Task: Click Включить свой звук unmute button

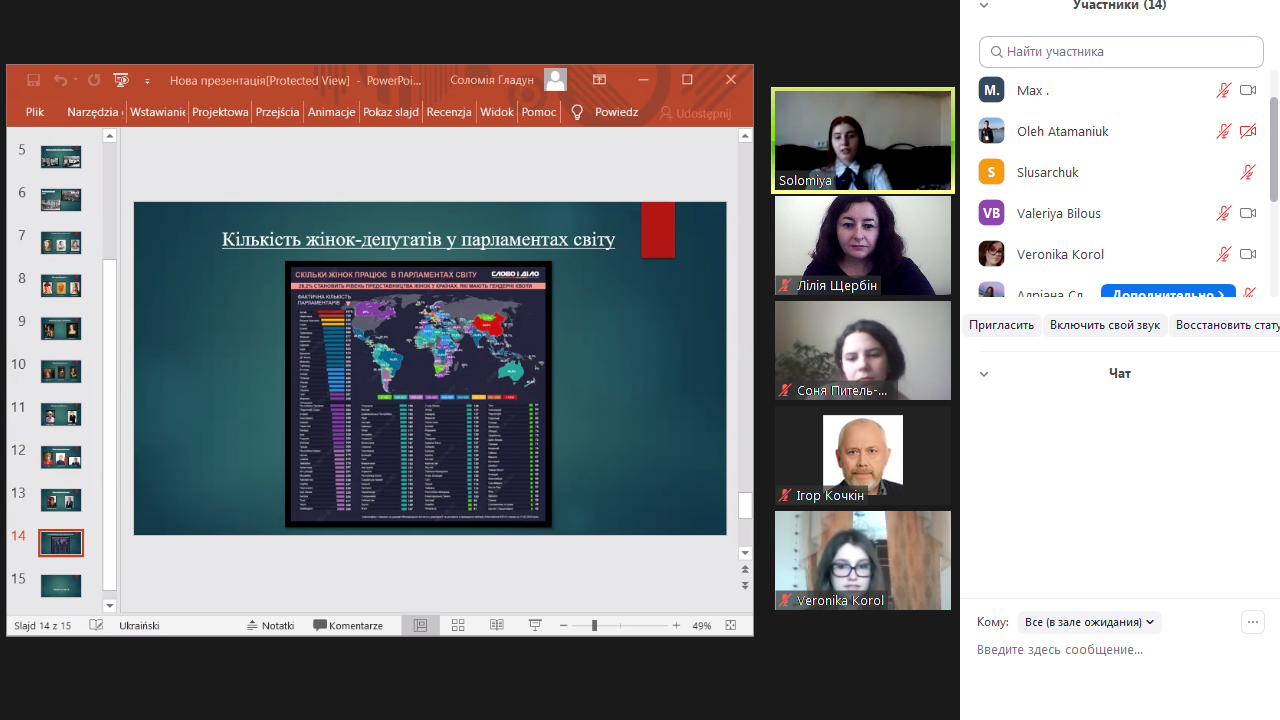Action: [1105, 325]
